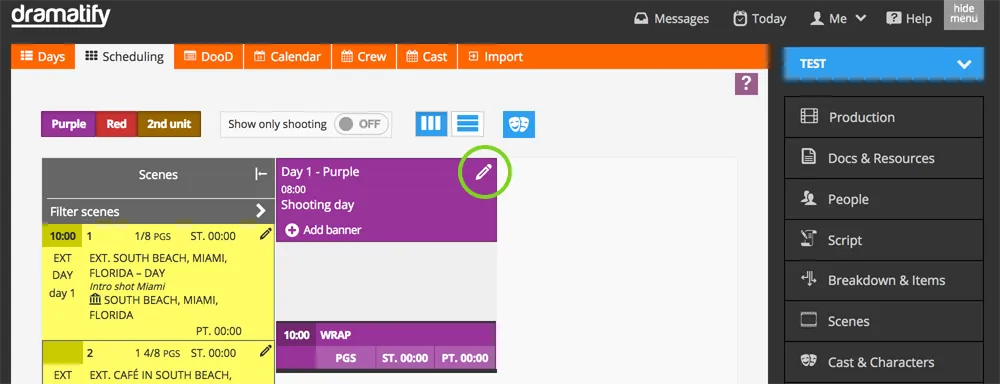1000x384 pixels.
Task: Edit Day 1 - Purple pencil icon
Action: click(x=484, y=172)
